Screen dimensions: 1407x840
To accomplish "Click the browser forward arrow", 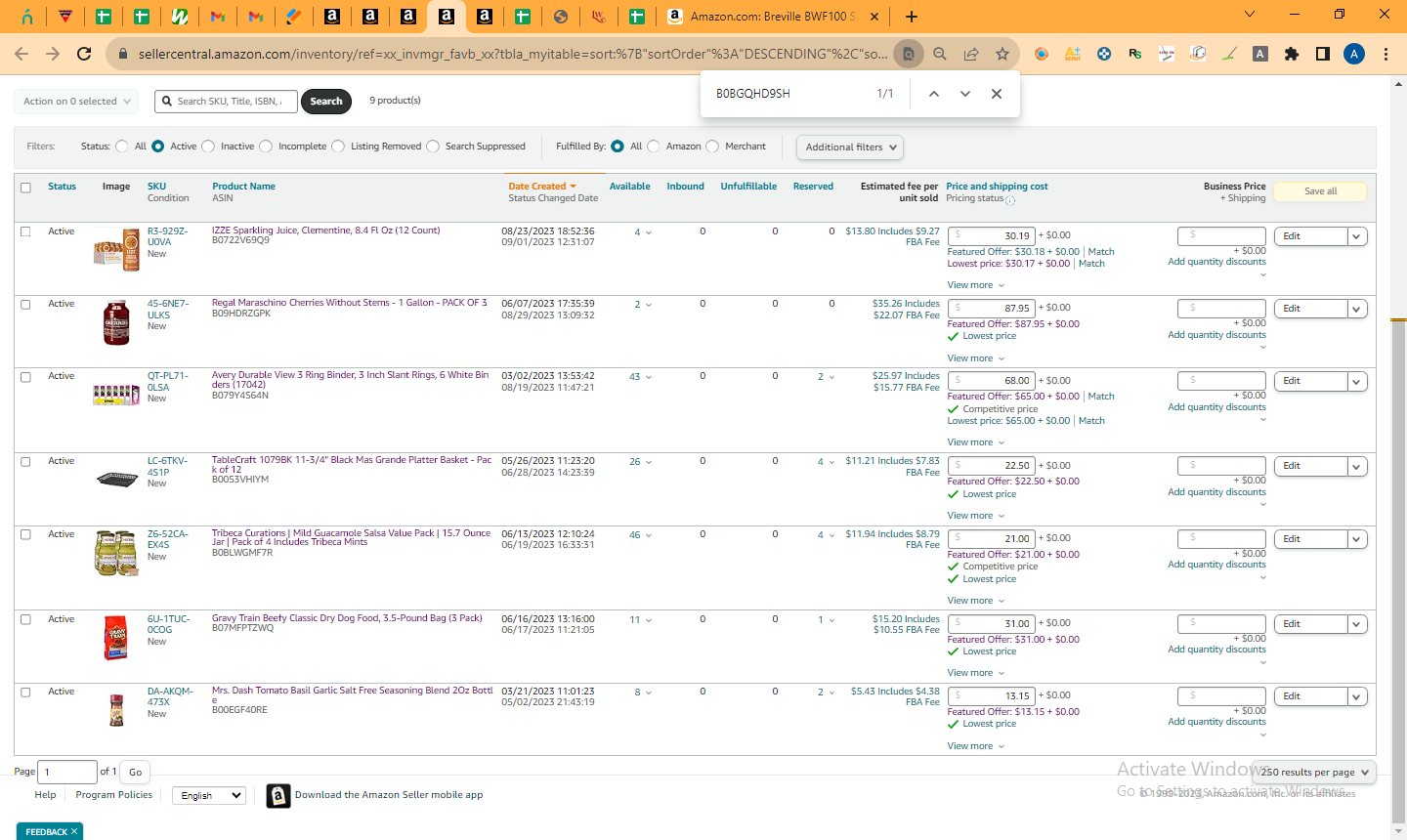I will (53, 54).
